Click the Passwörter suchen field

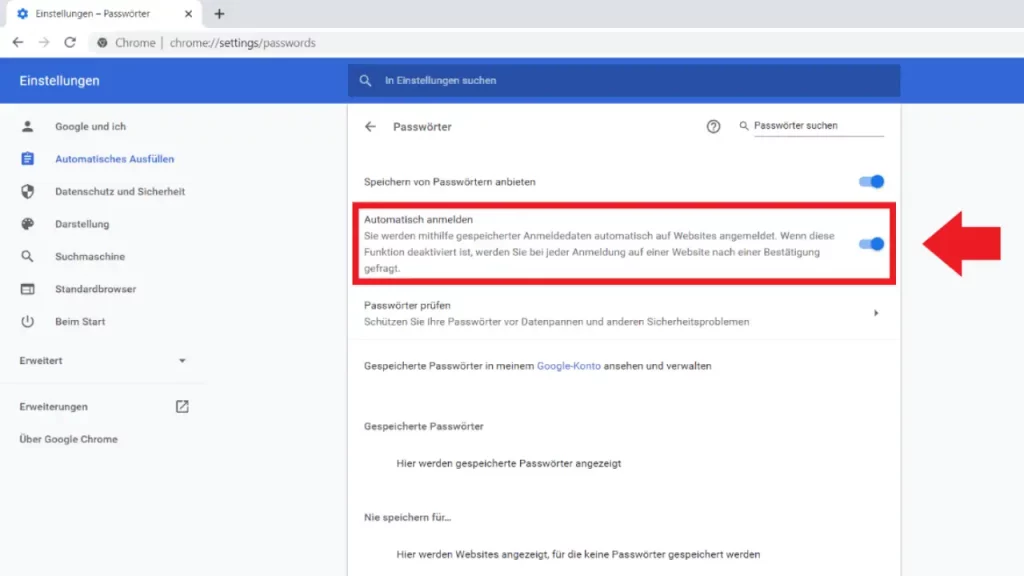tap(816, 126)
